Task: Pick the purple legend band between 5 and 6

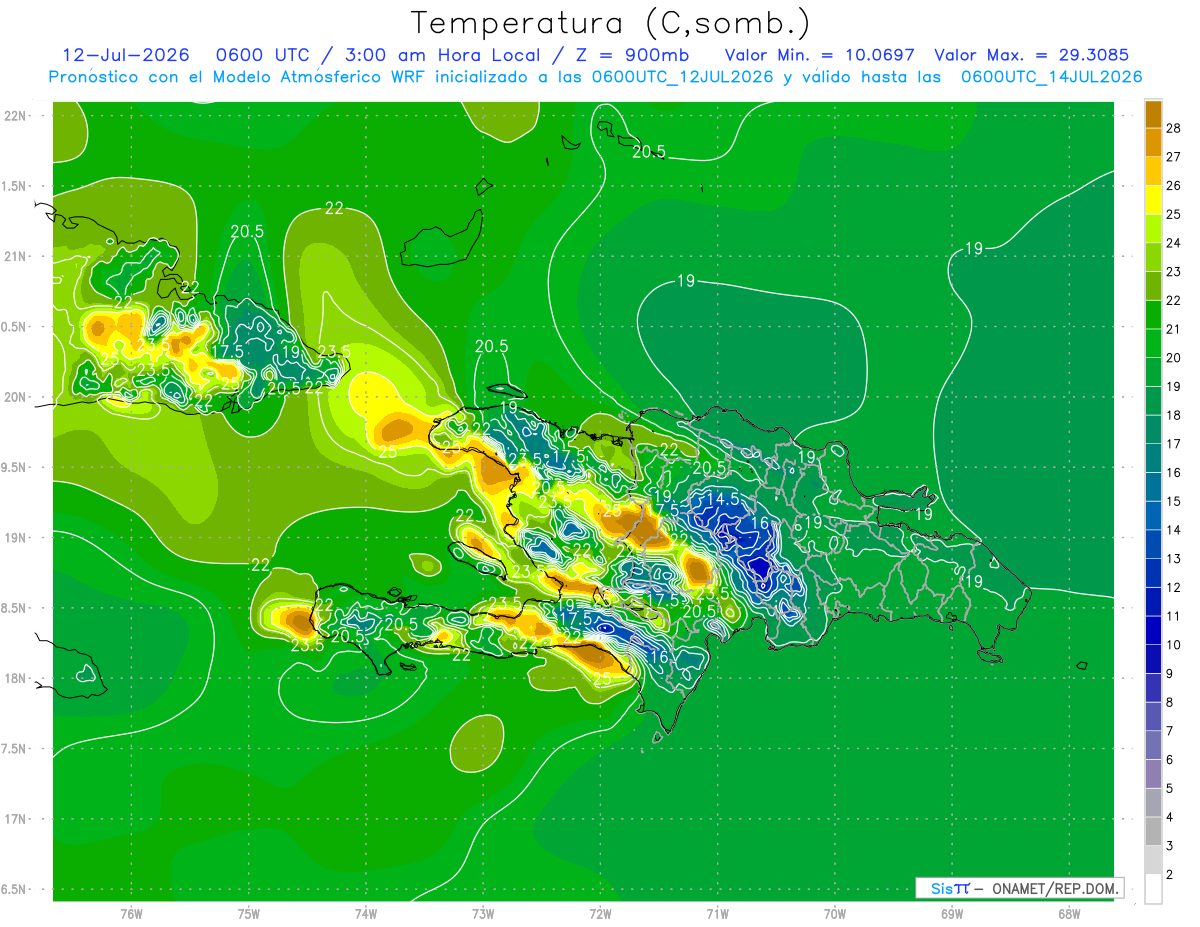Action: click(x=1153, y=774)
